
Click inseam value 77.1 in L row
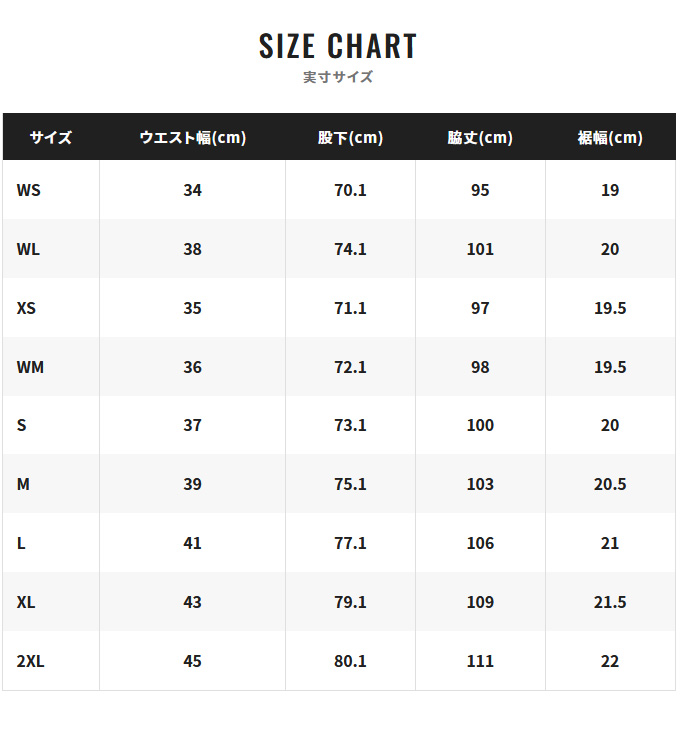[x=350, y=543]
